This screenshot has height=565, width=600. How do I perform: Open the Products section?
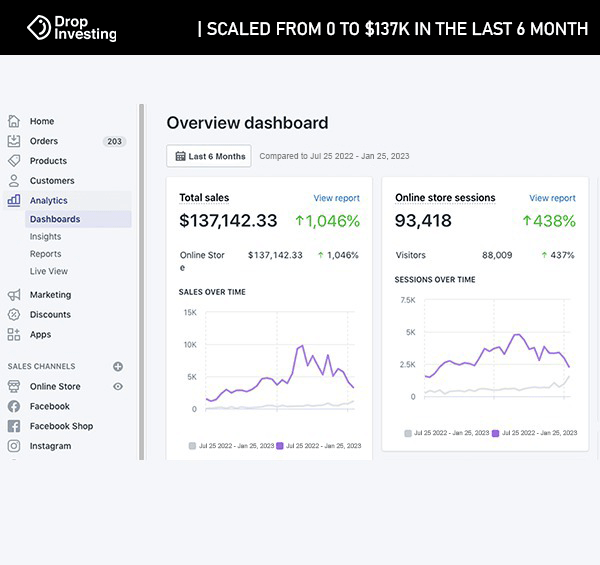(48, 161)
